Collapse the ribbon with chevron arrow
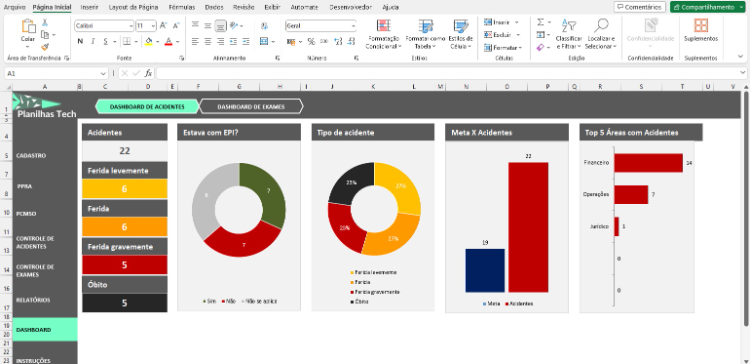 [x=740, y=56]
